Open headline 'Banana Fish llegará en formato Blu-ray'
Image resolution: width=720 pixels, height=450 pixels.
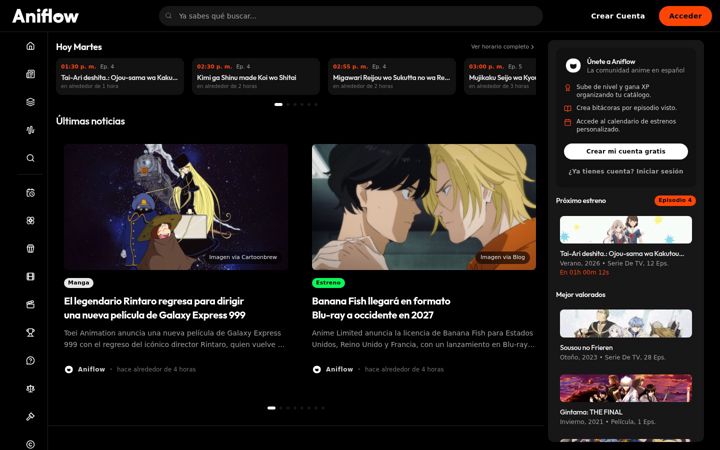[x=381, y=308]
